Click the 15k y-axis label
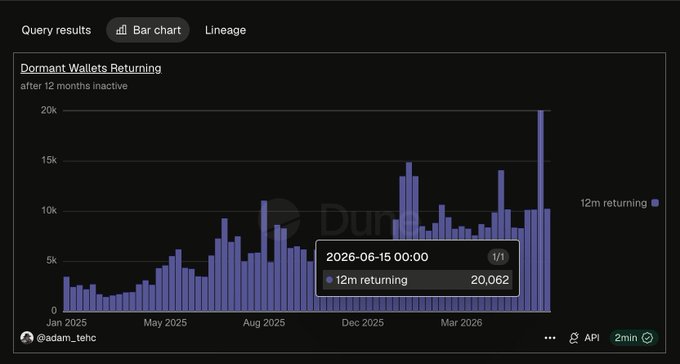This screenshot has width=680, height=364. [x=49, y=161]
